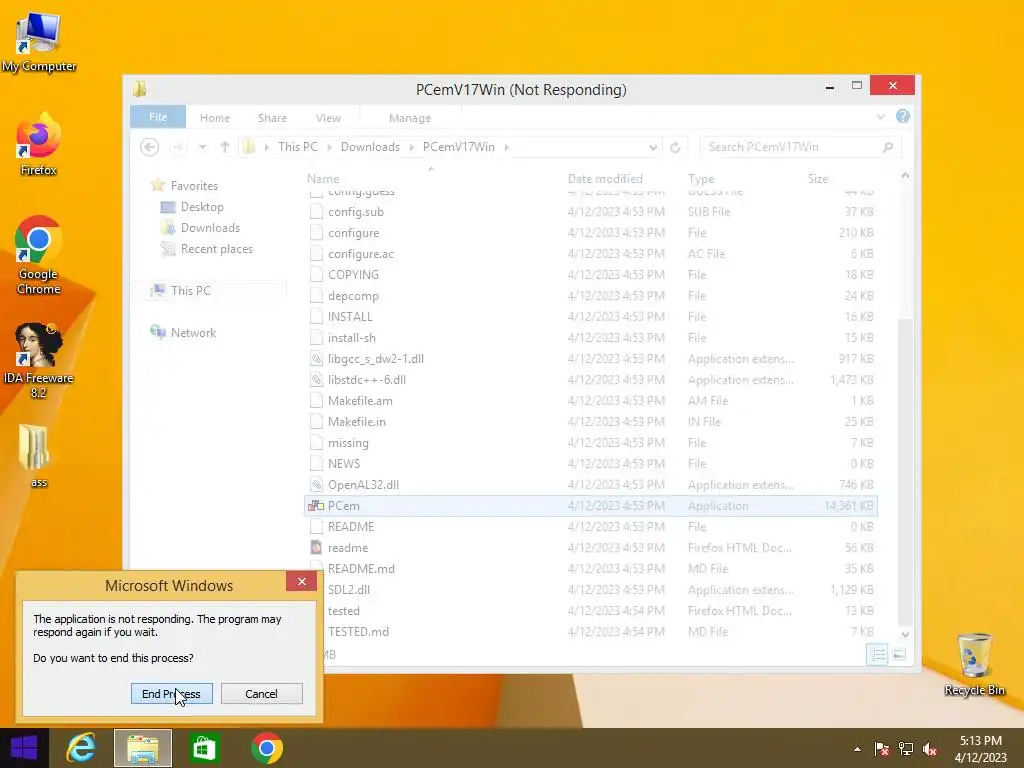Image resolution: width=1024 pixels, height=768 pixels.
Task: Sort by the Size column header
Action: pyautogui.click(x=818, y=179)
